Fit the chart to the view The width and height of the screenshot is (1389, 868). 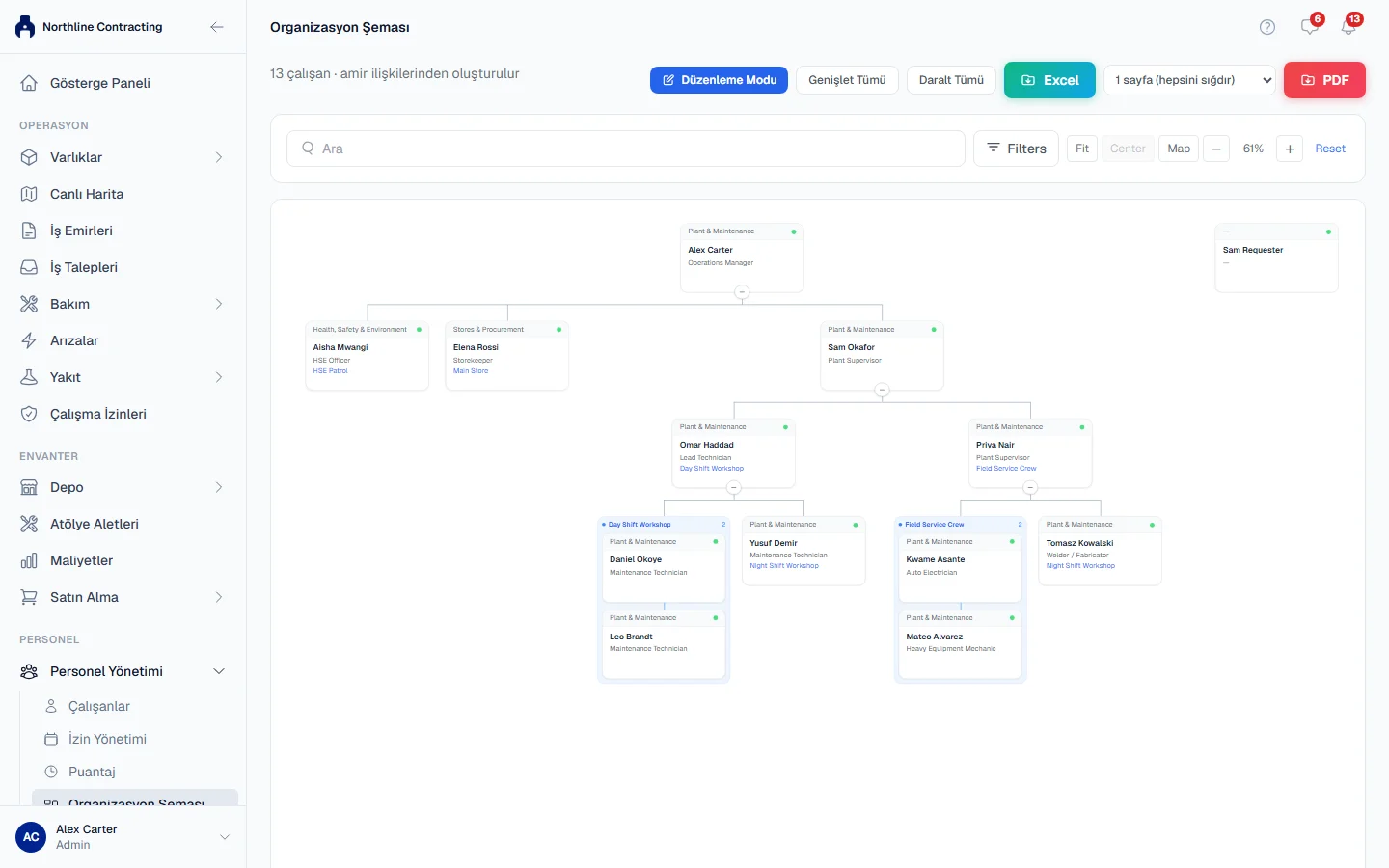point(1082,149)
